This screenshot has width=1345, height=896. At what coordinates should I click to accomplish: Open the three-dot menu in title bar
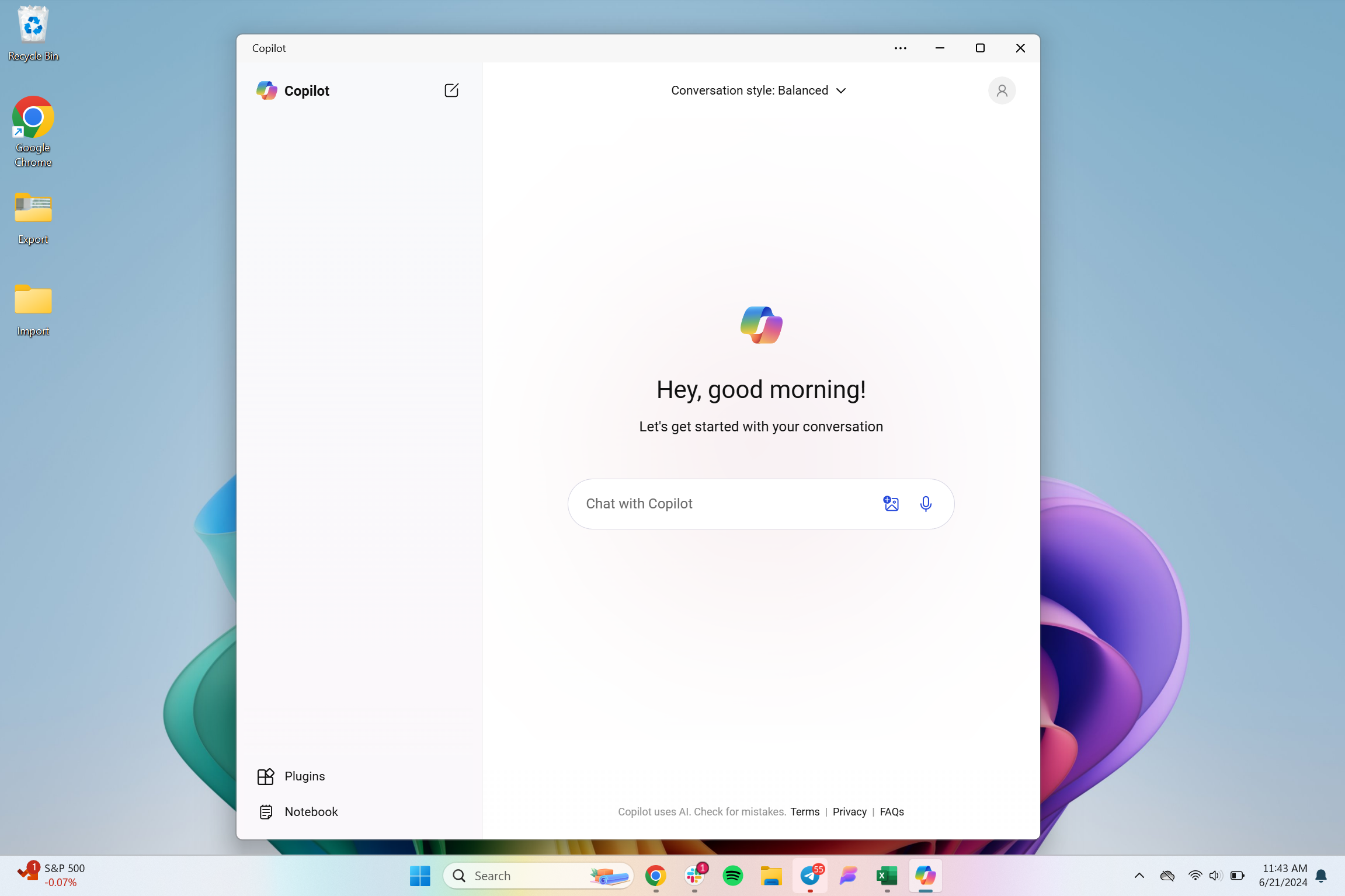pos(900,48)
